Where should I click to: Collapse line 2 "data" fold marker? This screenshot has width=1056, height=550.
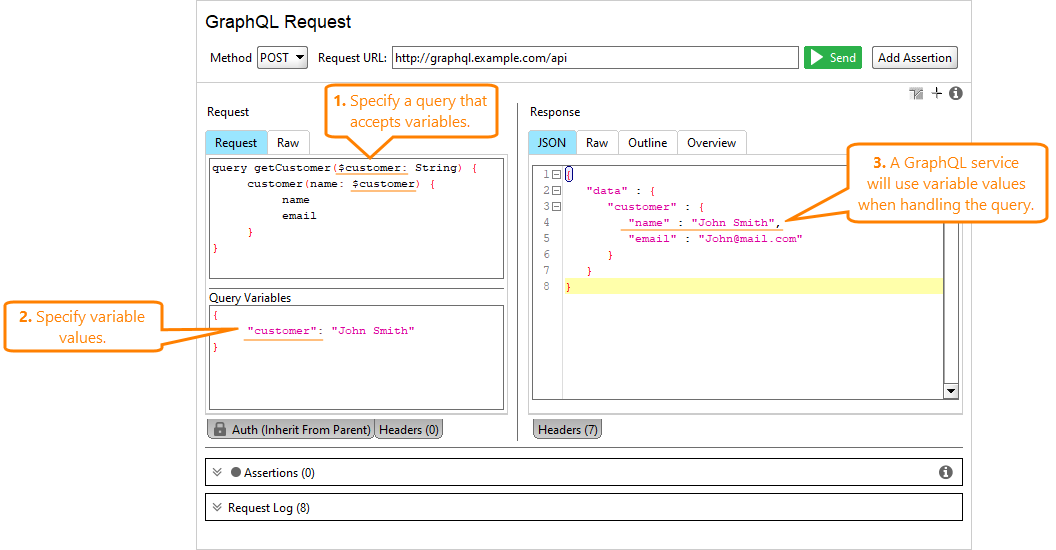(x=556, y=191)
